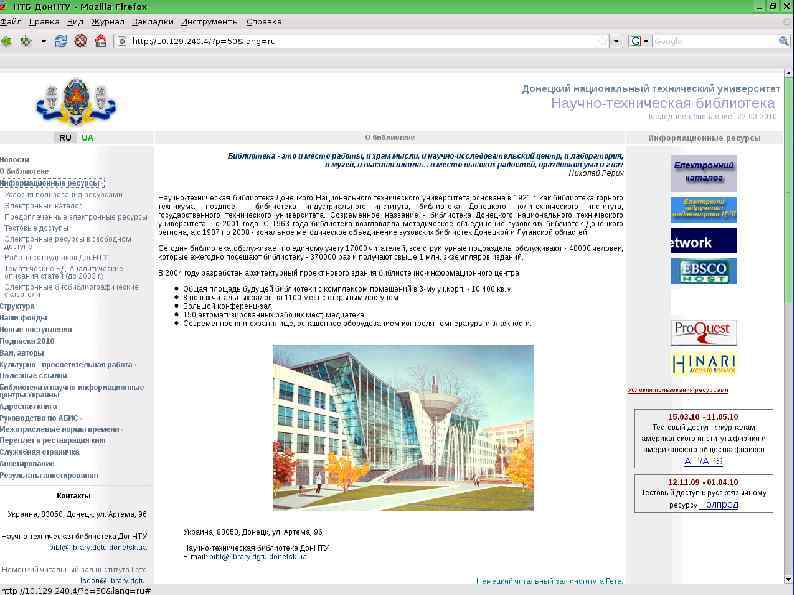
Task: Collapse the Информационные ресурсы sidebar section
Action: point(53,183)
